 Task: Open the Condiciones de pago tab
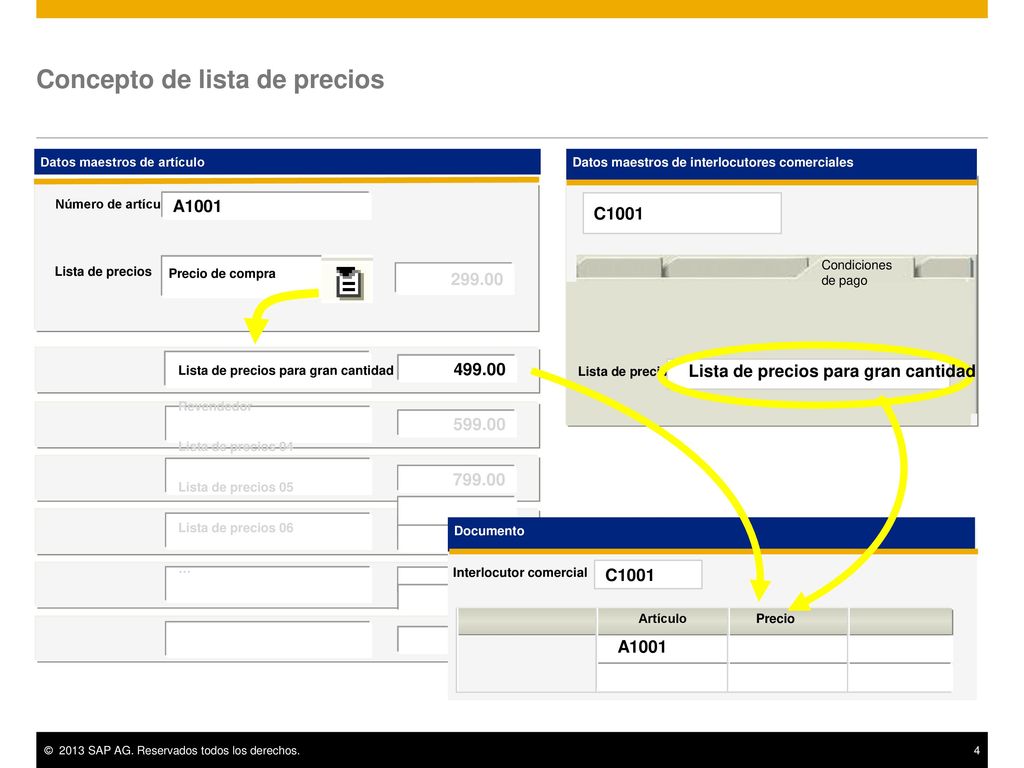click(856, 272)
